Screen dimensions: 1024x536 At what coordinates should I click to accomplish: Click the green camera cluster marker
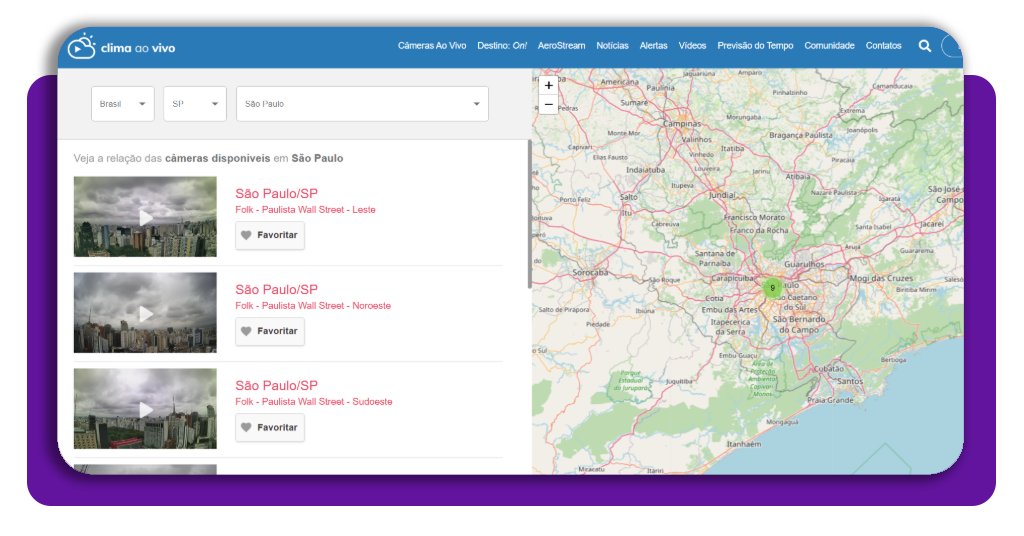pyautogui.click(x=771, y=288)
